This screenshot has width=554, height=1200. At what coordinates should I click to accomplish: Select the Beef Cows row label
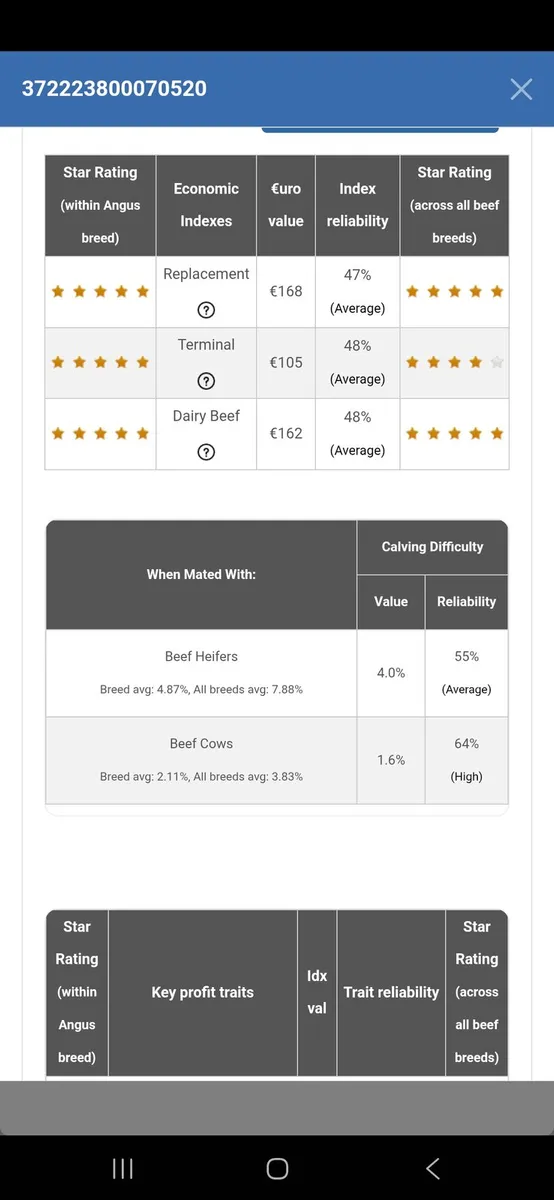(x=201, y=744)
